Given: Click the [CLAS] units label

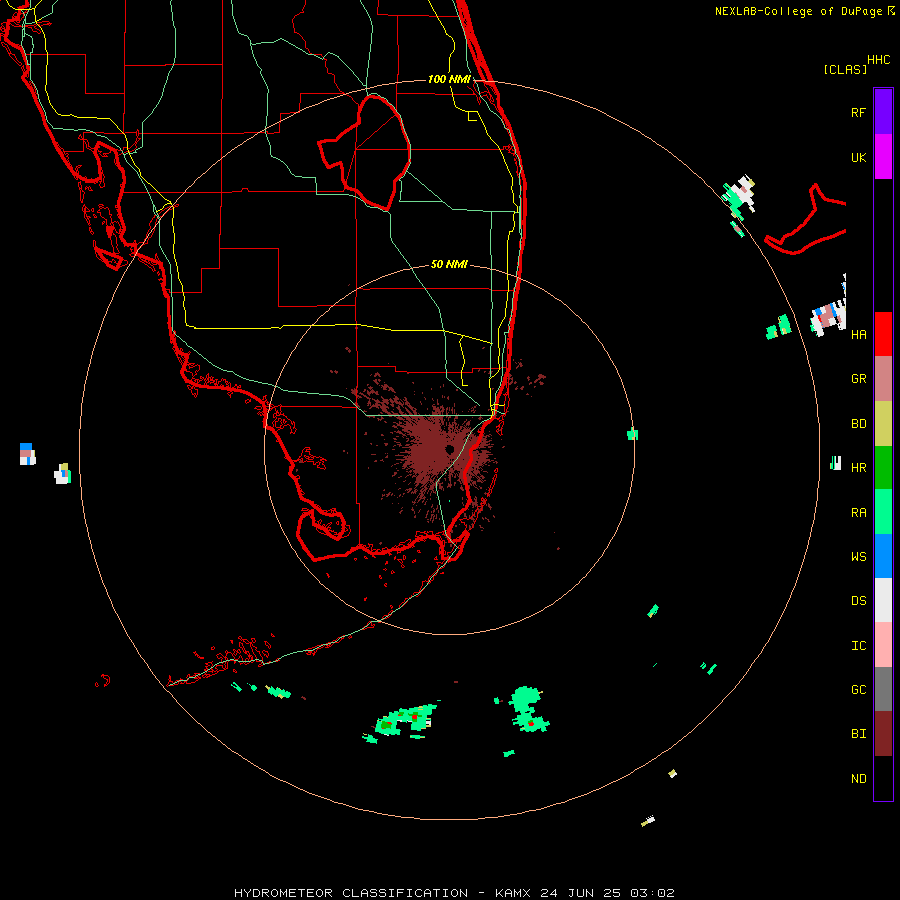Looking at the screenshot, I should tap(845, 70).
